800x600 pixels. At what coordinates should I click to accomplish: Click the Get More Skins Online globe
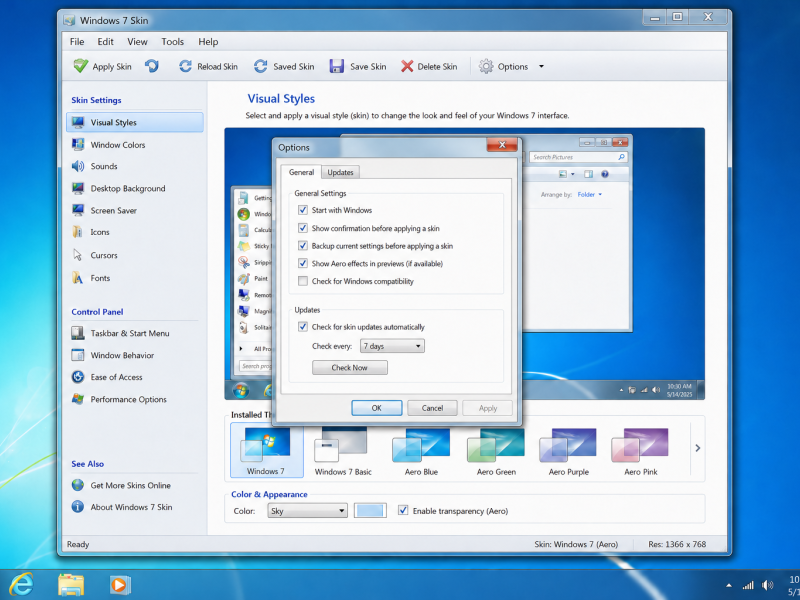tap(78, 485)
